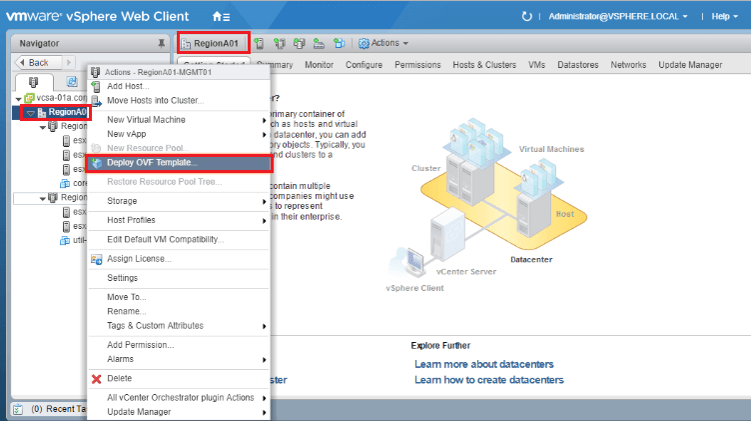Viewport: 751px width, 421px height.
Task: Switch to the Configure tab
Action: 364,65
